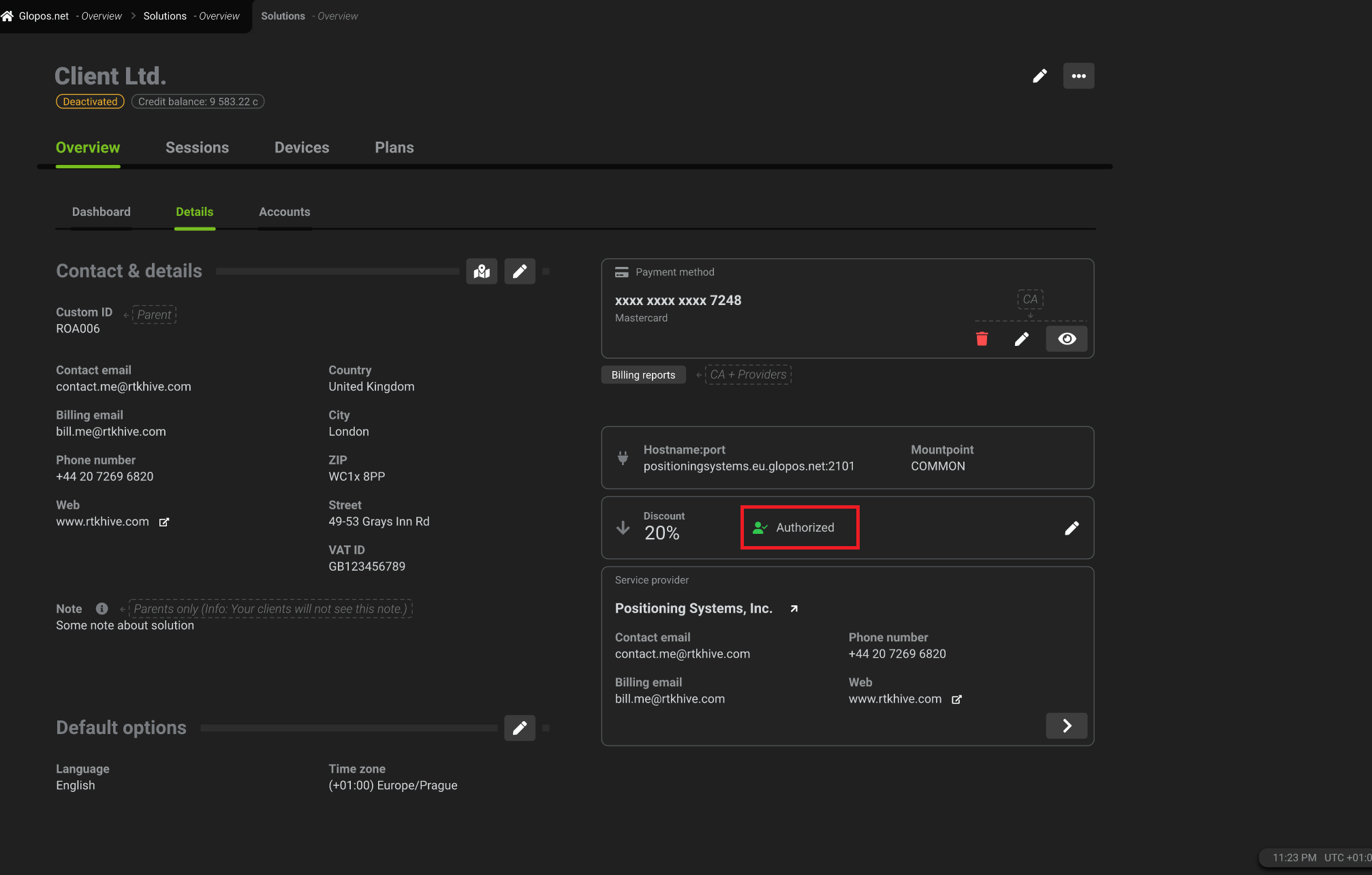Edit the Client Ltd. name
The width and height of the screenshot is (1372, 875).
pyautogui.click(x=1040, y=76)
